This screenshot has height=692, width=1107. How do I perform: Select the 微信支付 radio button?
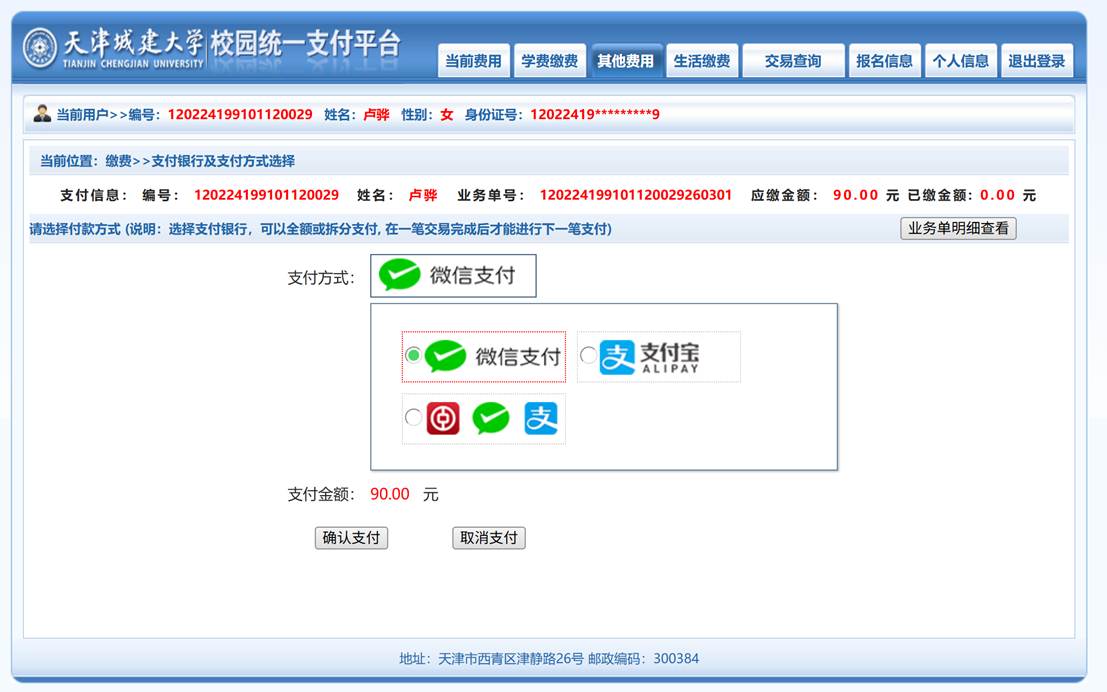tap(413, 355)
